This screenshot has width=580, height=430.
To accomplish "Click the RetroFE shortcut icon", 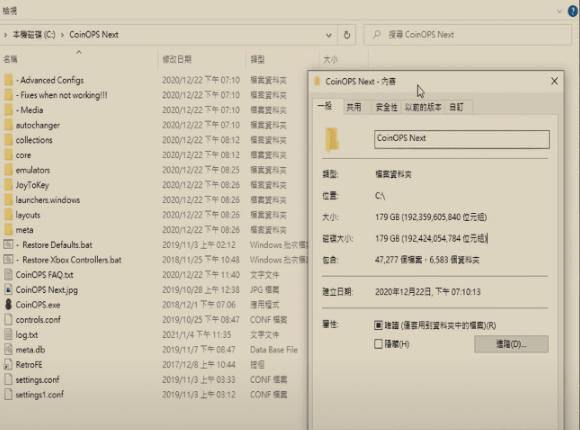I will point(8,365).
